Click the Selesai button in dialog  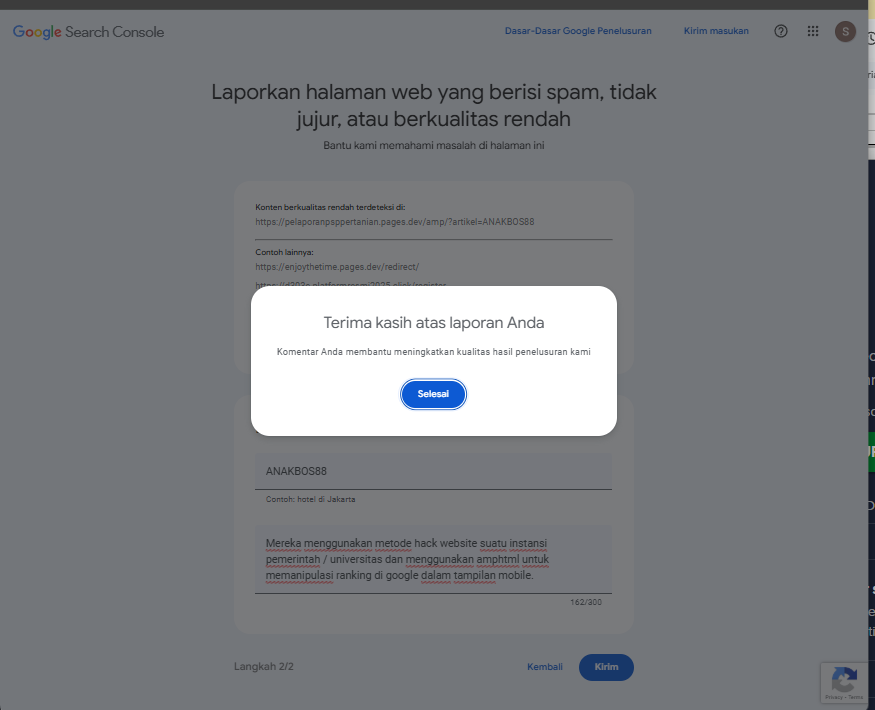pos(433,394)
